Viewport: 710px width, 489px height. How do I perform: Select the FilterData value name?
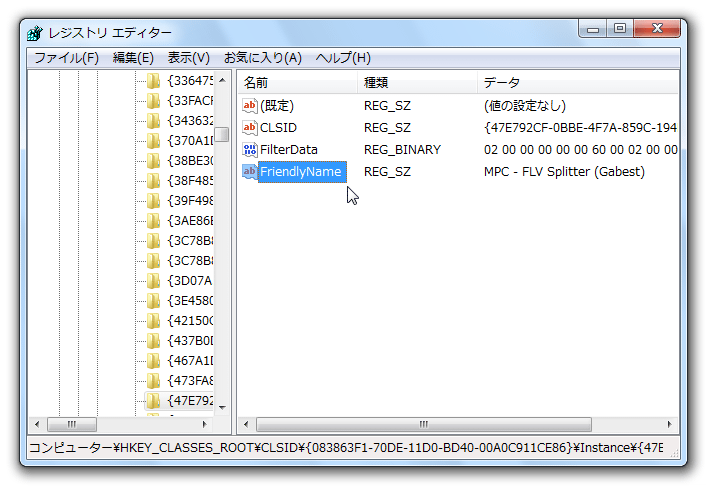[x=288, y=149]
